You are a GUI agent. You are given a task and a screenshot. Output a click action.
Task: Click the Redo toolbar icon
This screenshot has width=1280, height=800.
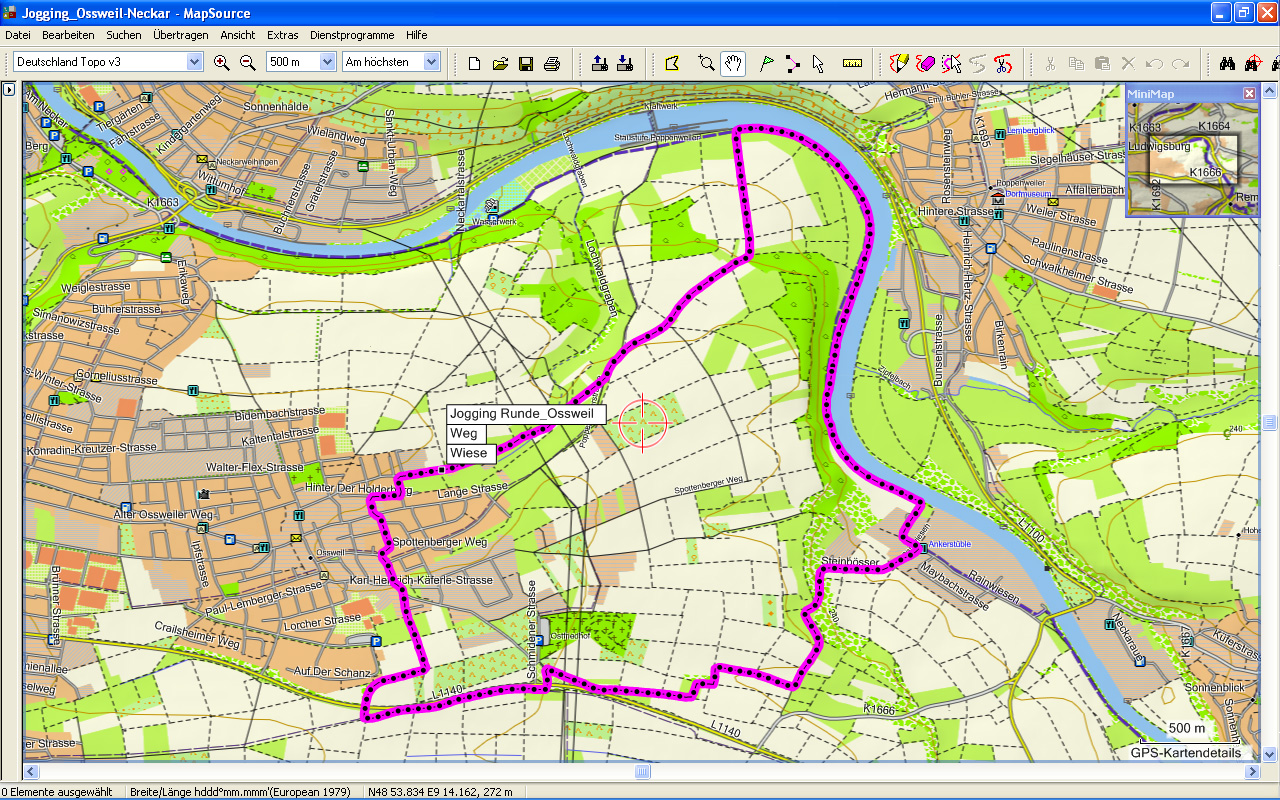point(1180,63)
